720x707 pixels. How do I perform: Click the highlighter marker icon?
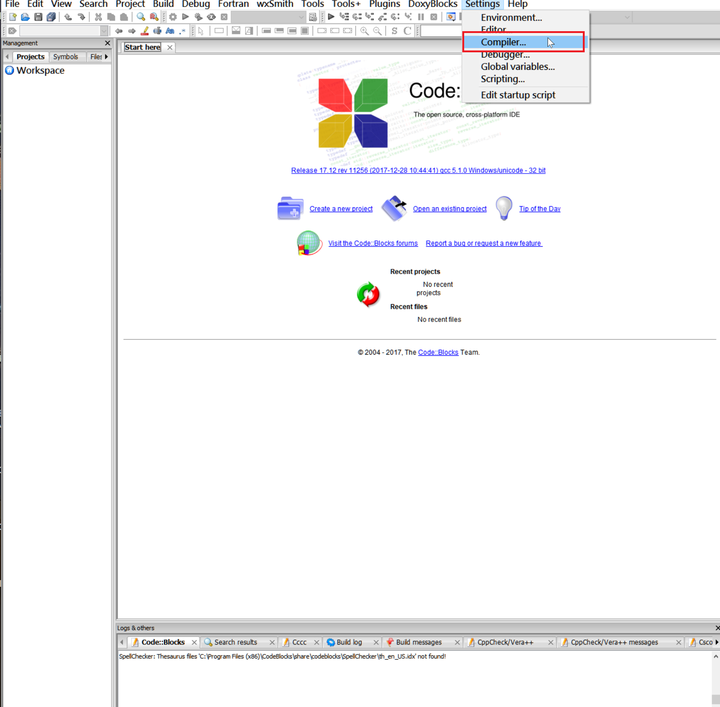(145, 31)
